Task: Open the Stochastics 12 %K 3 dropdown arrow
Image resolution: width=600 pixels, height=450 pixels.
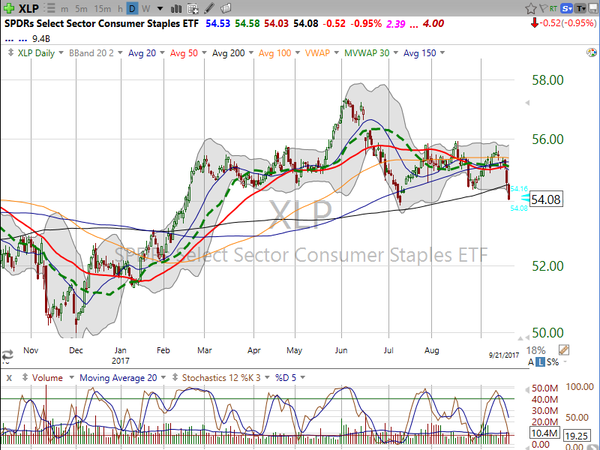Action: [x=267, y=378]
